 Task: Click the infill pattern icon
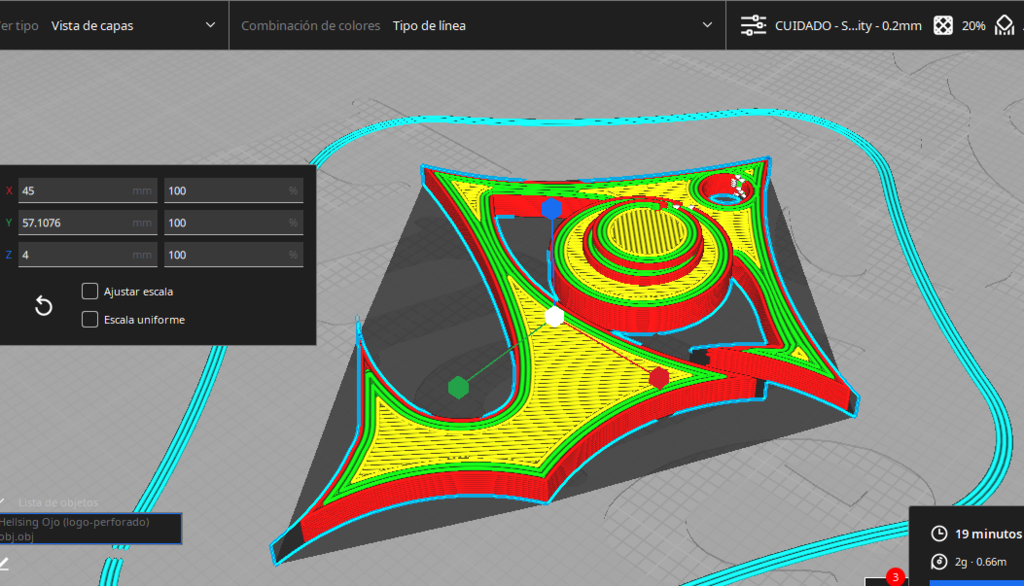tap(943, 25)
